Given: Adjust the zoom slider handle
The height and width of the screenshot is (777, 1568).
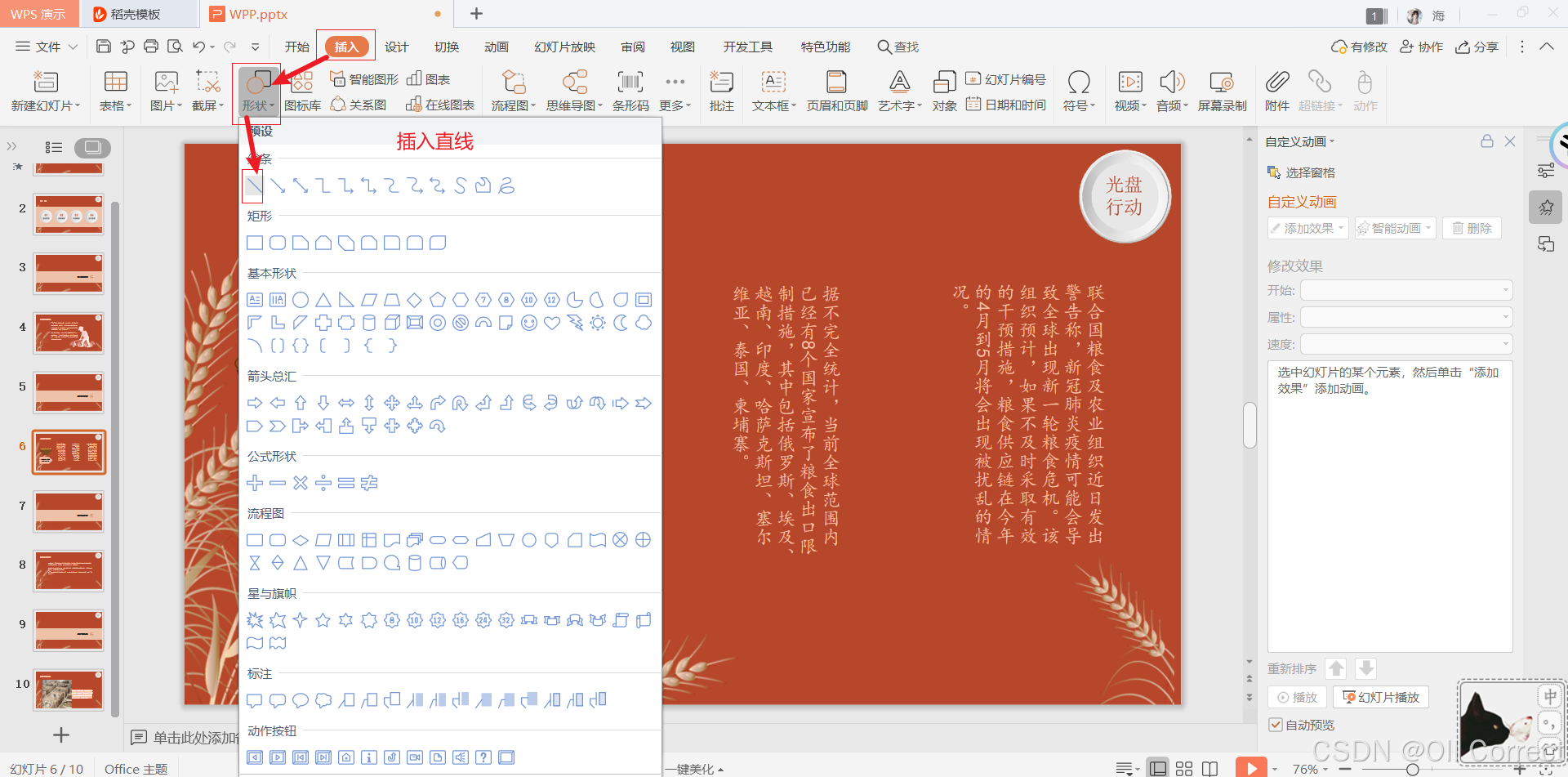Looking at the screenshot, I should click(1412, 769).
